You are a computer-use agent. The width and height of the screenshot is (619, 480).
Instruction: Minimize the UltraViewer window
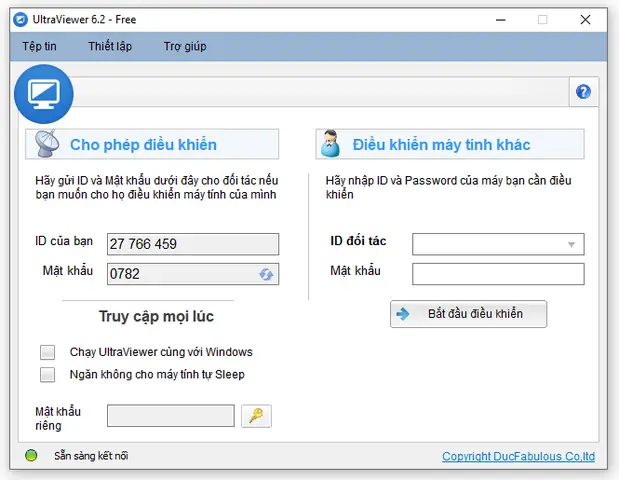501,19
